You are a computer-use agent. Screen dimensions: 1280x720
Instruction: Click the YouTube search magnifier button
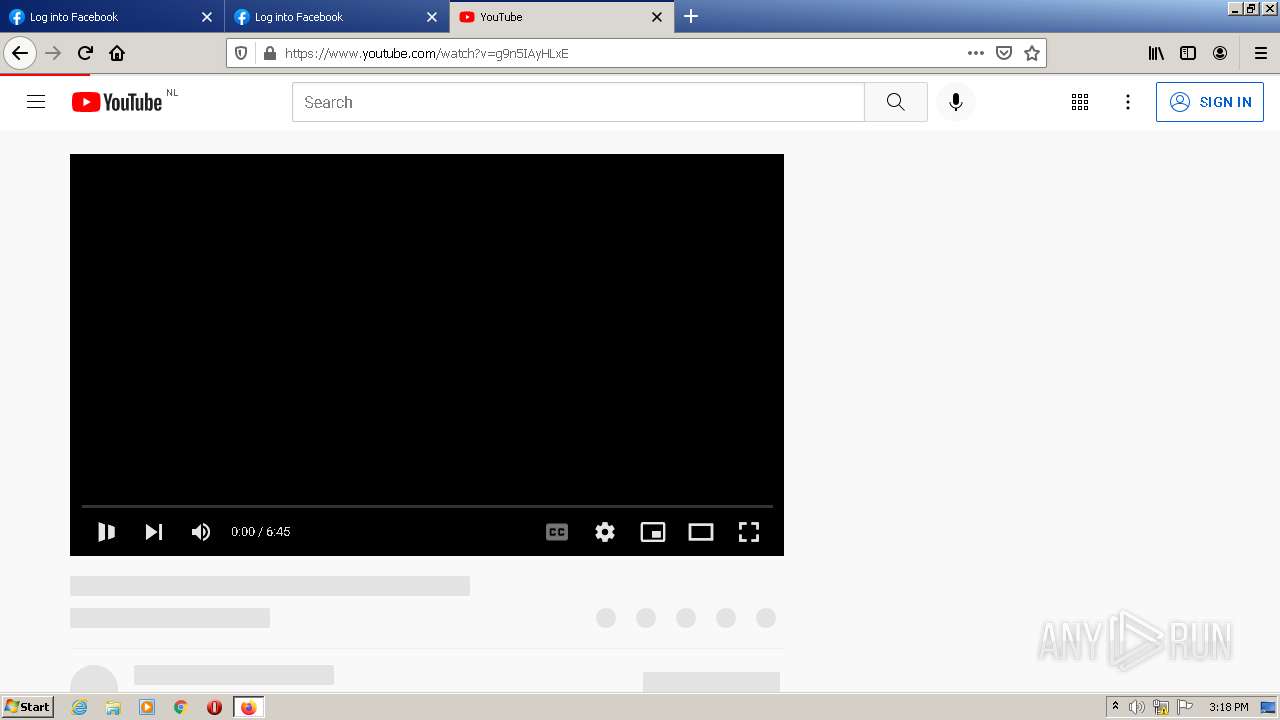point(896,102)
